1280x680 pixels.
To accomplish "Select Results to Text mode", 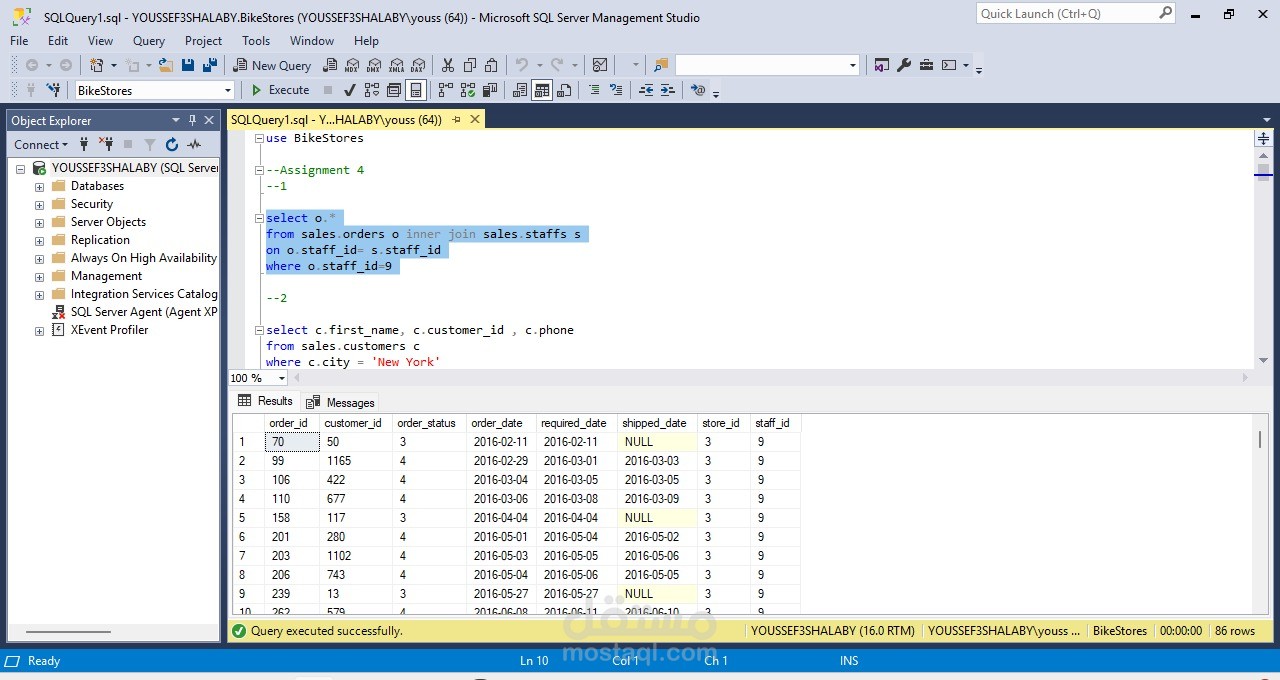I will click(520, 90).
